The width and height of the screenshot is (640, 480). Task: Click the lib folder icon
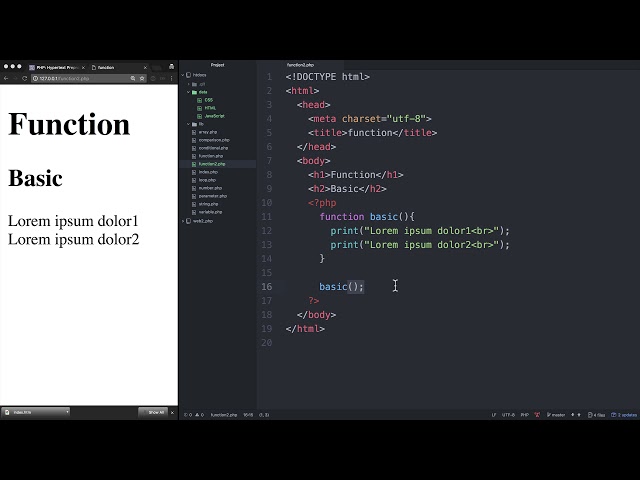click(x=195, y=124)
